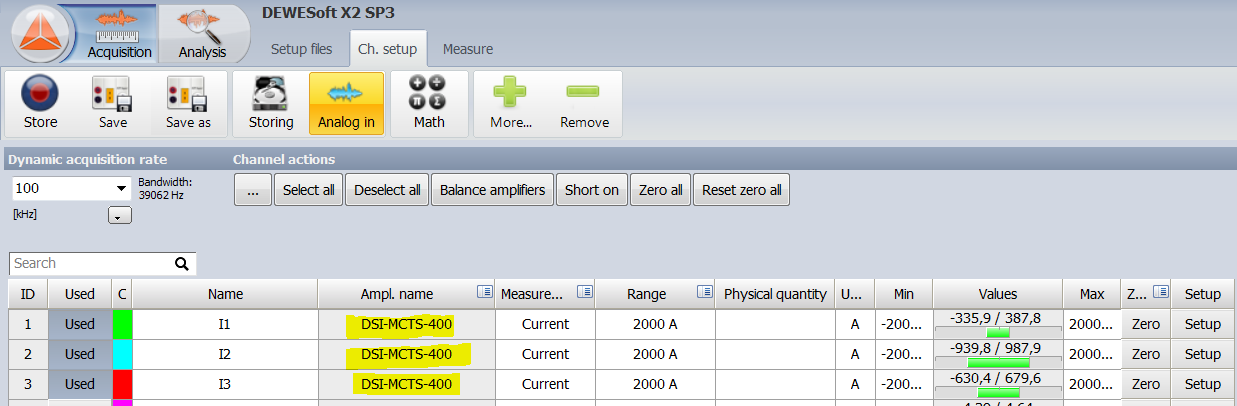This screenshot has width=1237, height=406.
Task: Click the Balance amplifiers button
Action: pyautogui.click(x=493, y=190)
